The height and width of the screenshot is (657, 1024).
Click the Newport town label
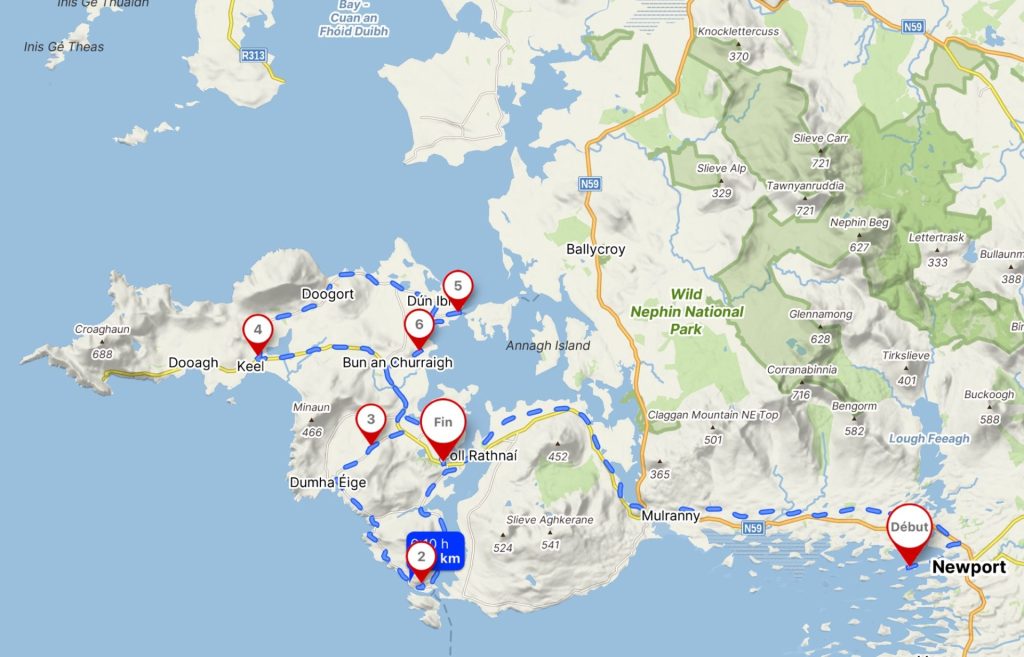pyautogui.click(x=968, y=567)
